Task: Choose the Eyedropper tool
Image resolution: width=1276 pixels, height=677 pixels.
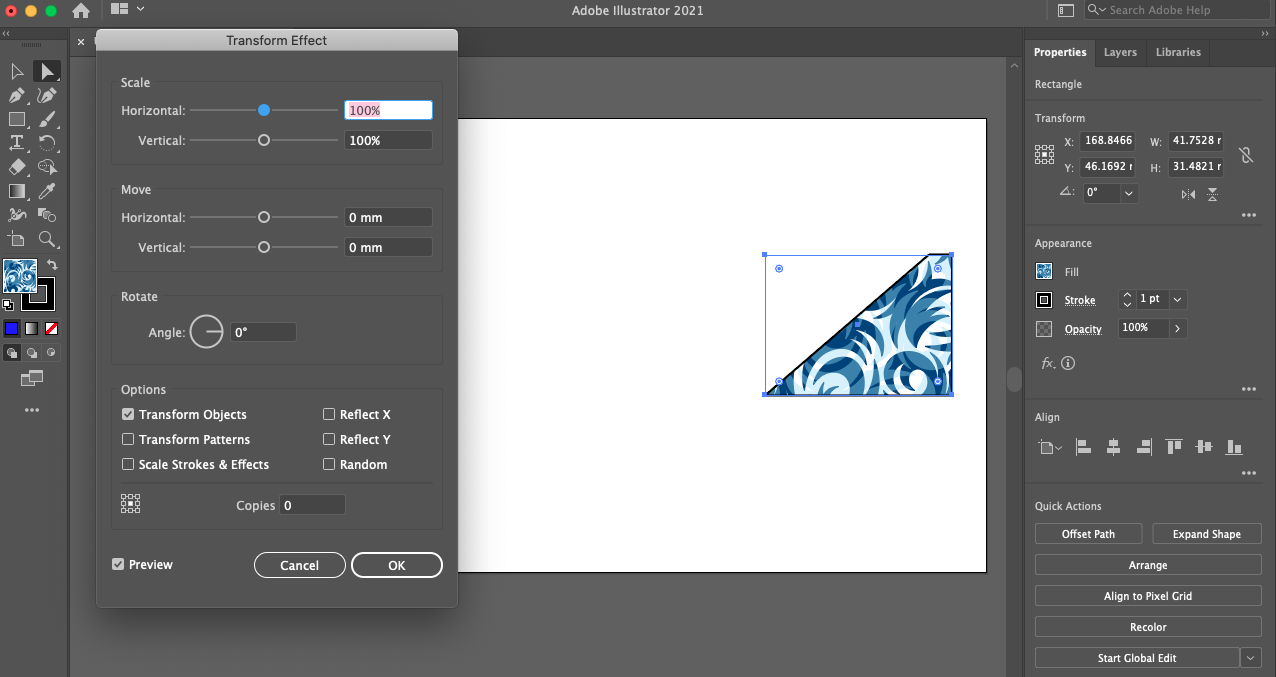Action: (47, 191)
